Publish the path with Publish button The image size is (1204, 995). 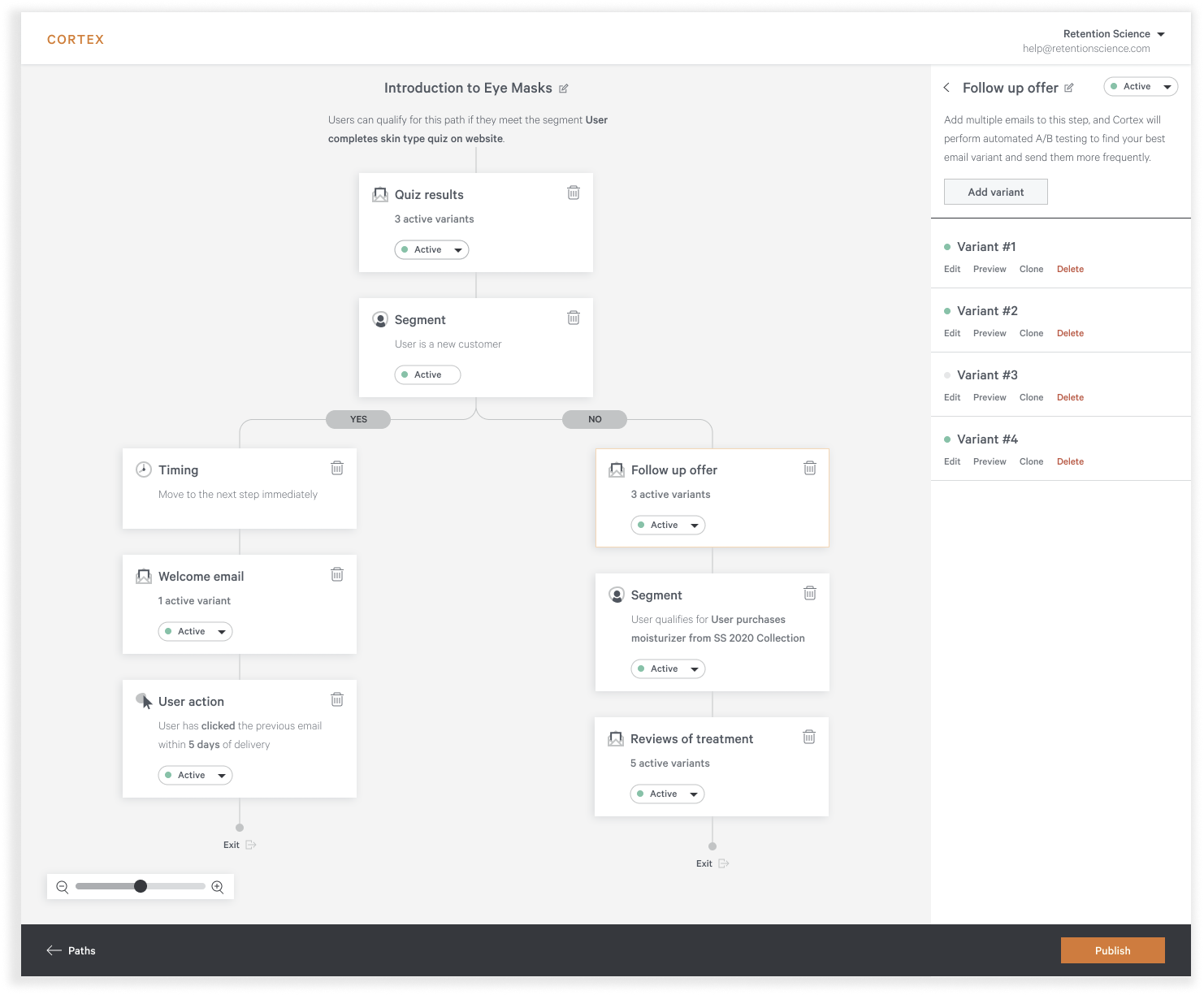point(1112,950)
